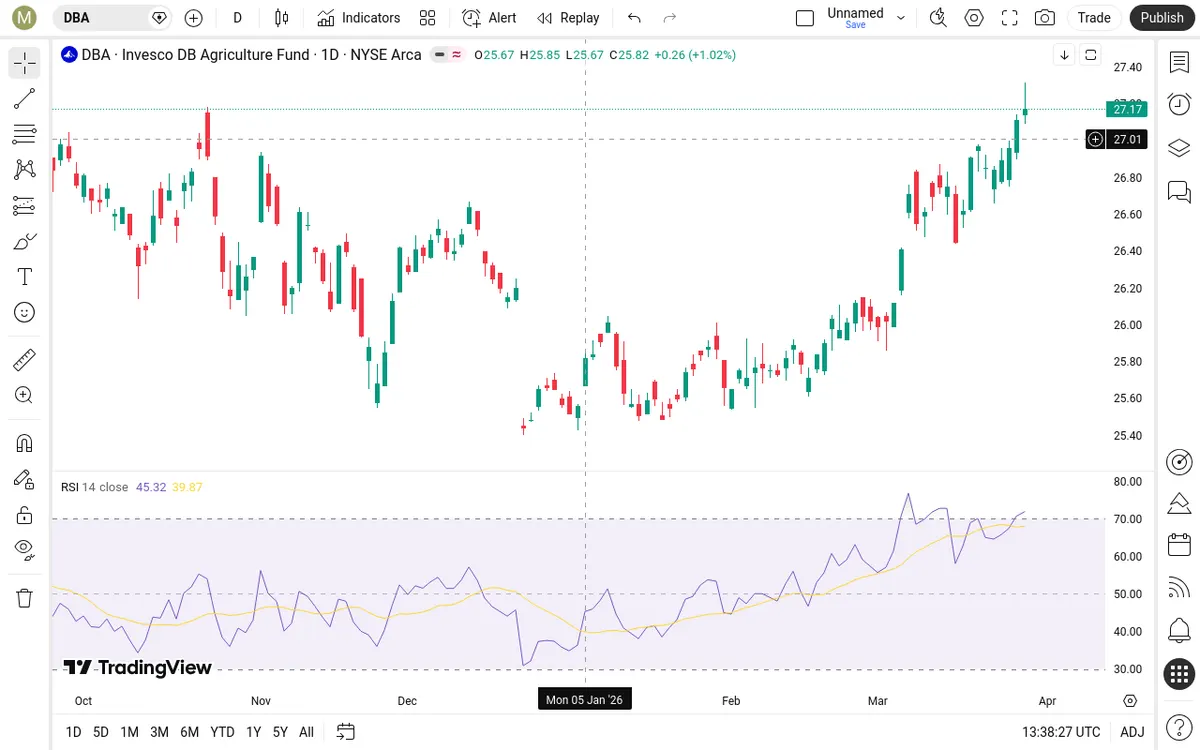Image resolution: width=1200 pixels, height=750 pixels.
Task: Activate the zoom in tool
Action: coord(25,395)
